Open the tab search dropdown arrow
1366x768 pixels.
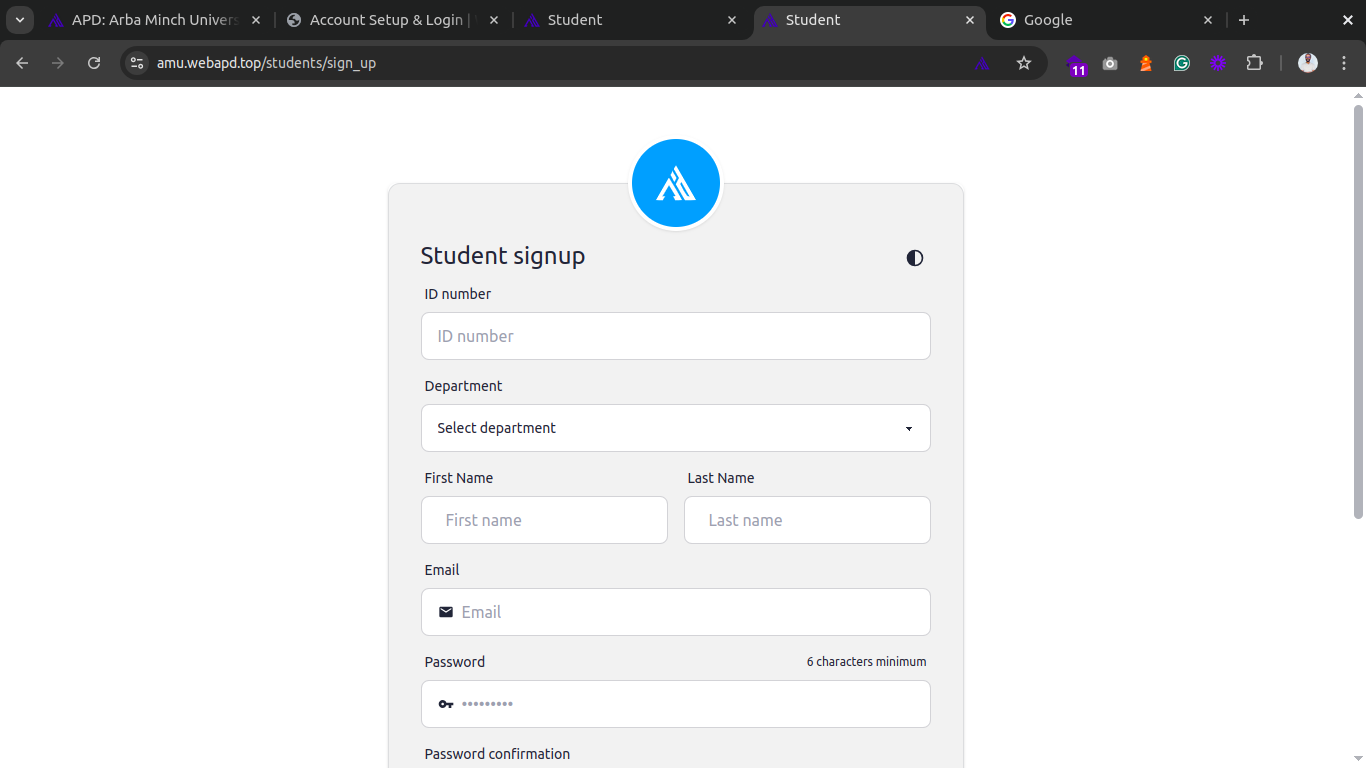pos(19,20)
